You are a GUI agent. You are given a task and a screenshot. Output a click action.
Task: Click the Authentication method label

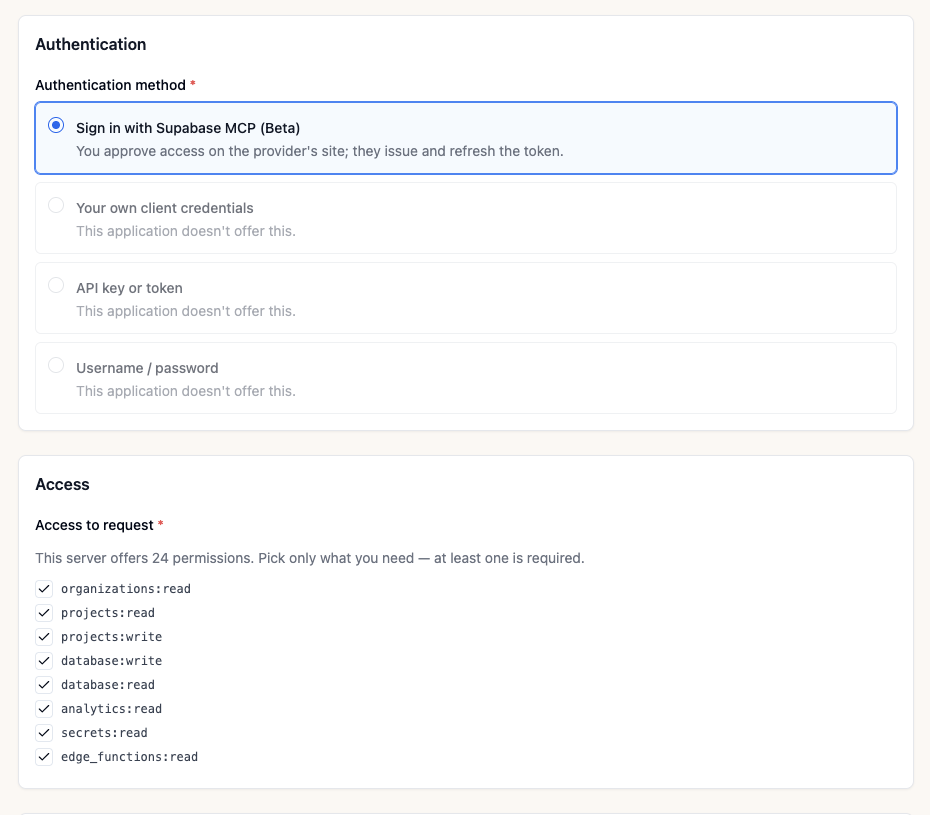(x=110, y=85)
